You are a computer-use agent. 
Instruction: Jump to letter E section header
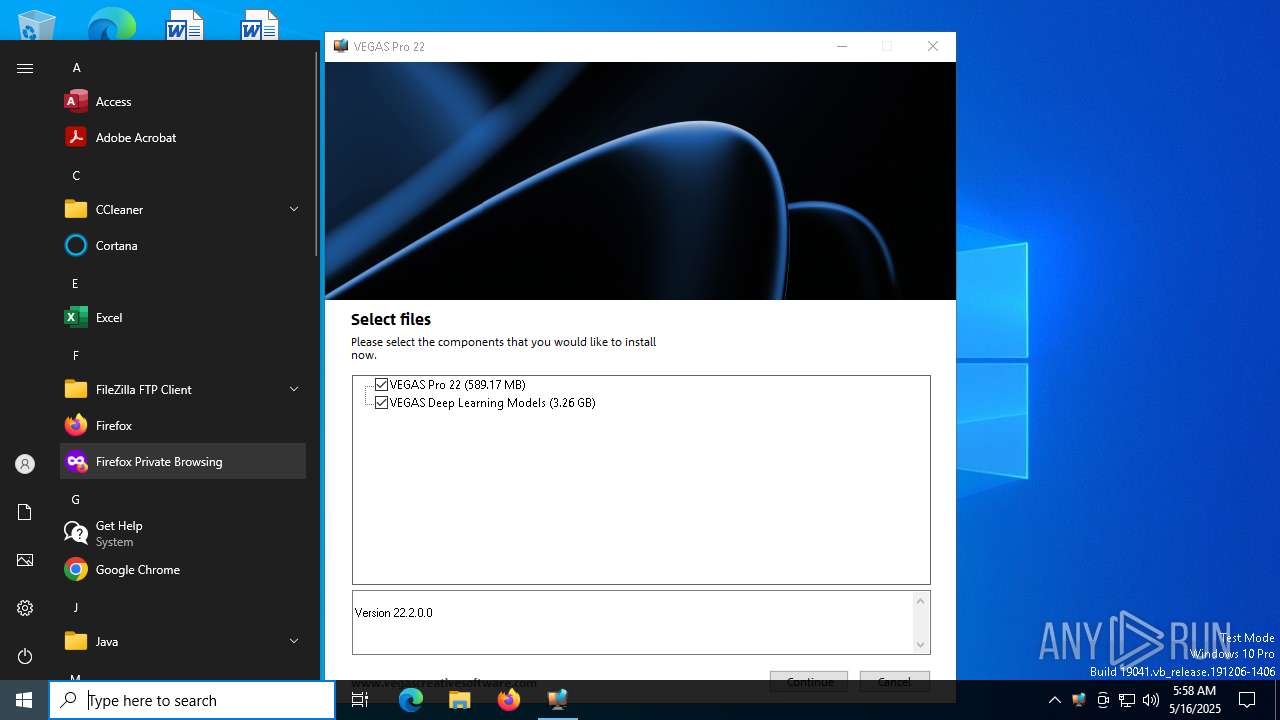(x=75, y=284)
